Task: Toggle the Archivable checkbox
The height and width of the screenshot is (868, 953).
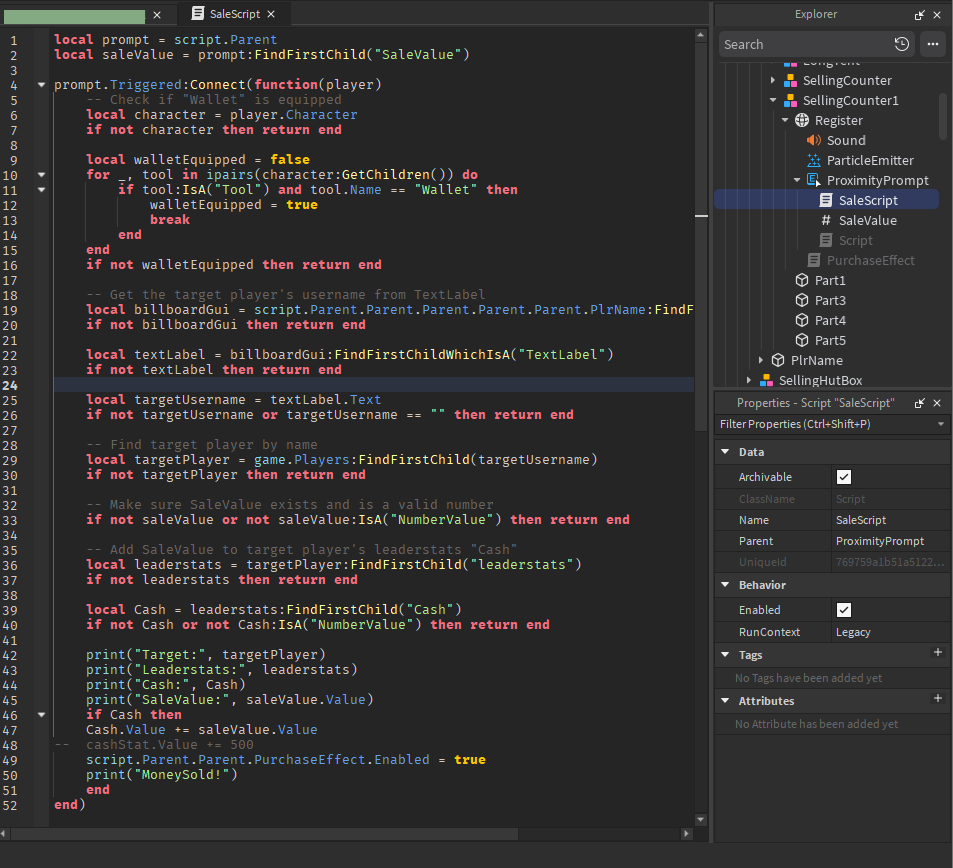Action: pyautogui.click(x=844, y=477)
